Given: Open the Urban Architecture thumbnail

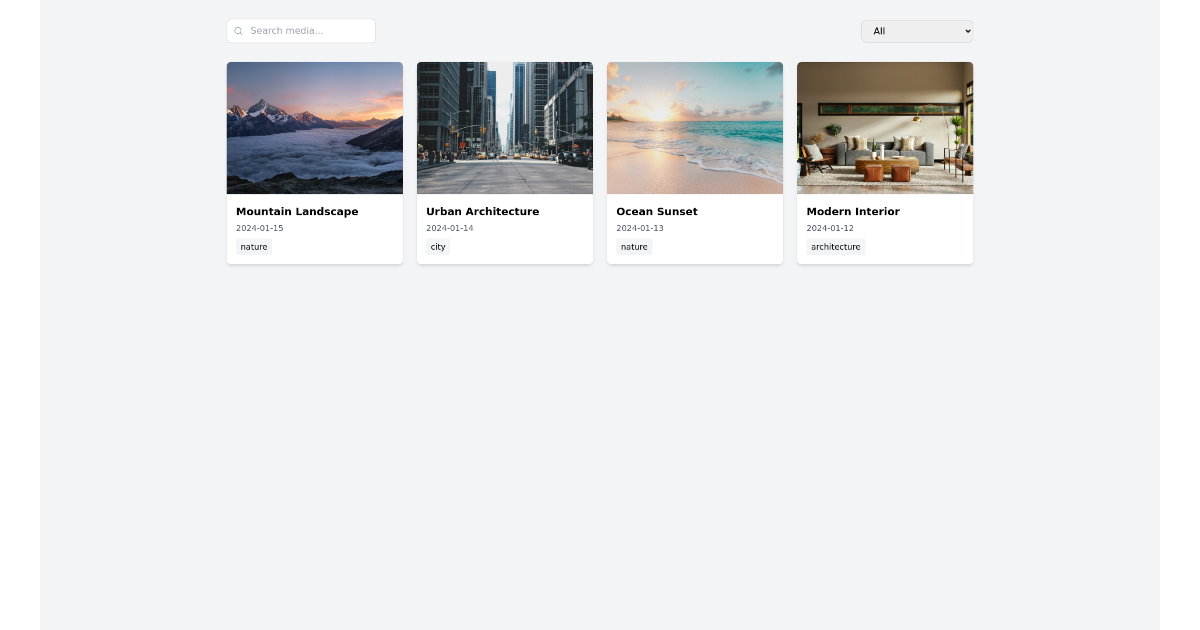Looking at the screenshot, I should [504, 127].
